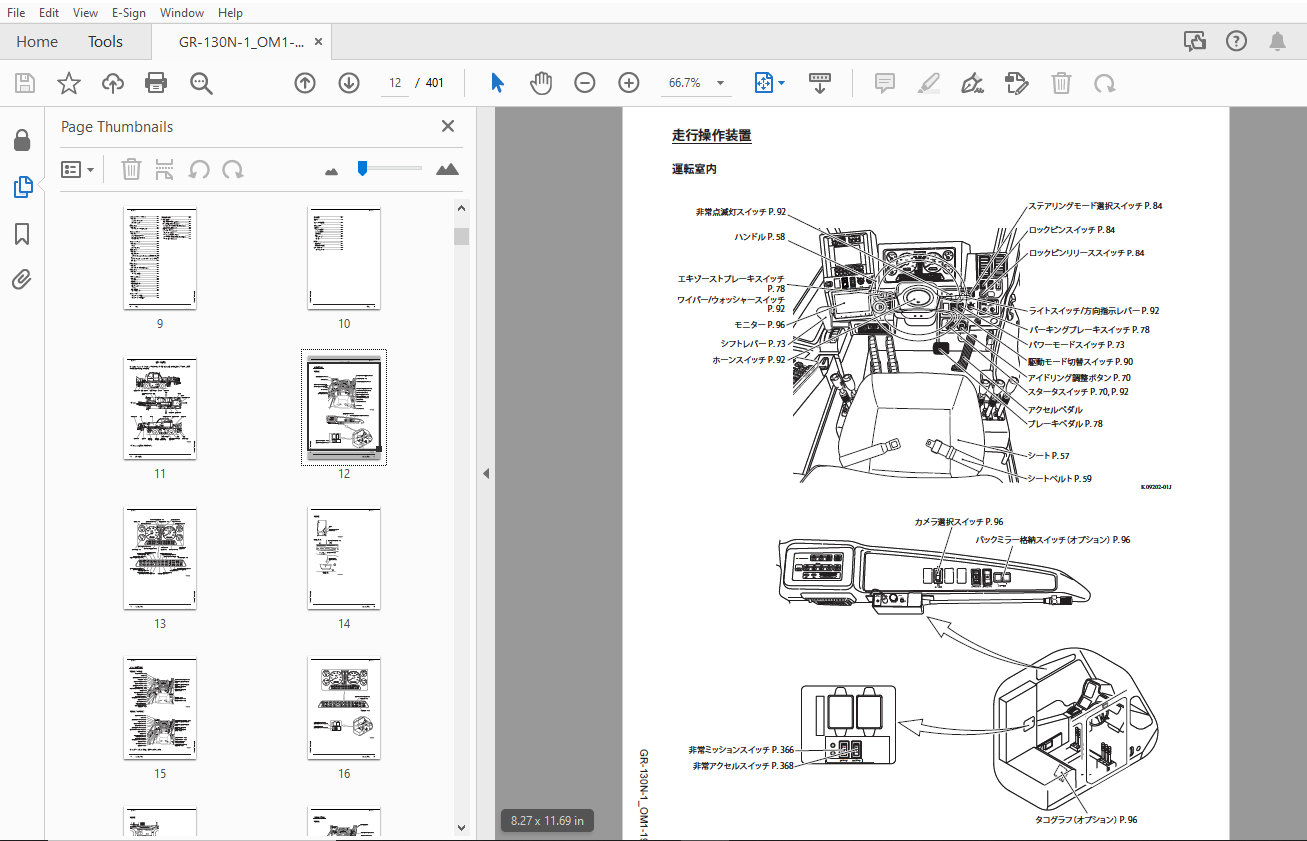Image resolution: width=1307 pixels, height=841 pixels.
Task: Add a sticky note comment
Action: (885, 83)
